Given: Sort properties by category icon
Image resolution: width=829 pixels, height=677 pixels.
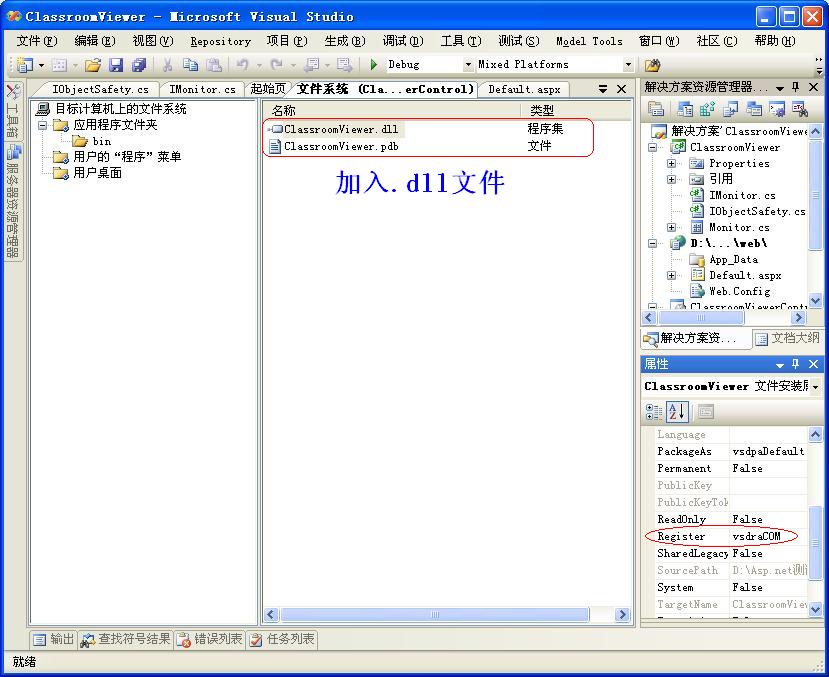Looking at the screenshot, I should point(654,412).
